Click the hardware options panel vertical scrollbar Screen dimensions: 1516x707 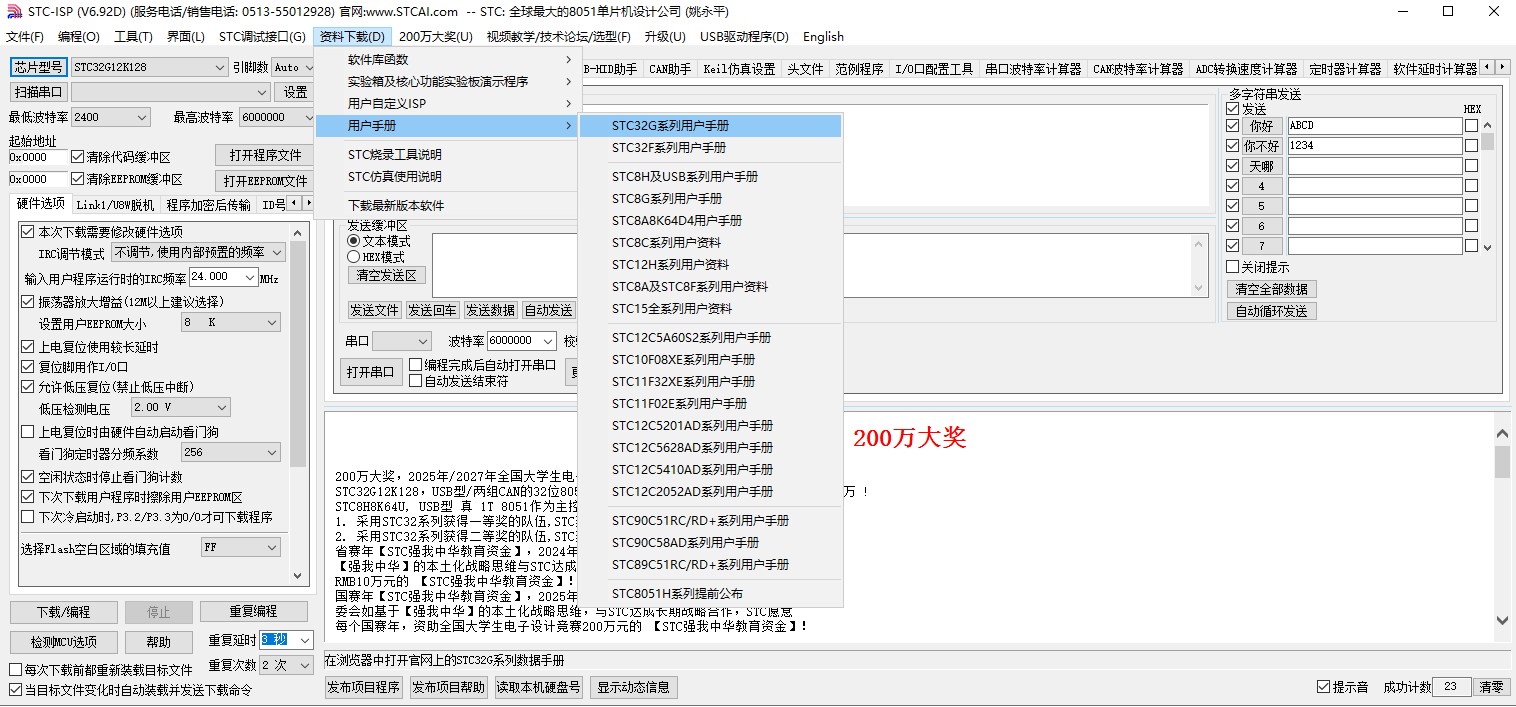coord(298,403)
